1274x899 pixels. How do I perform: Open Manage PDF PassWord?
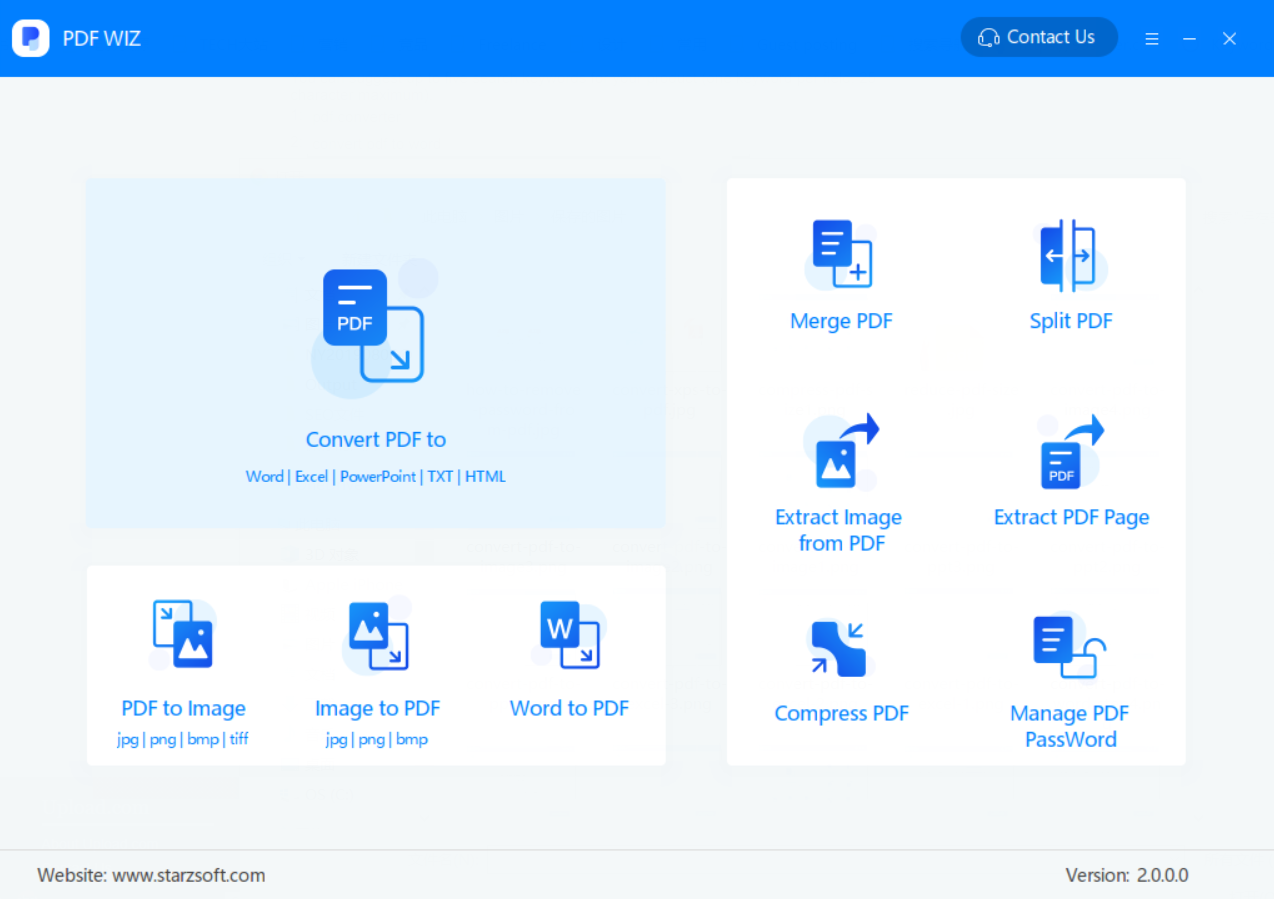coord(1068,665)
